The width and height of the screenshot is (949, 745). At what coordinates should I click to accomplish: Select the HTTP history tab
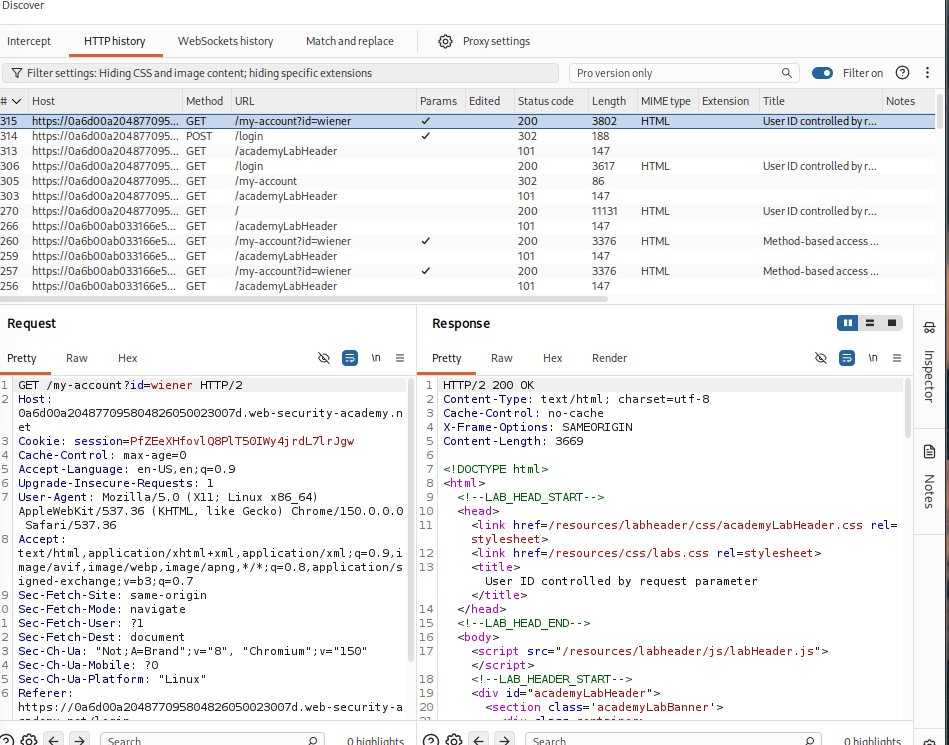coord(114,41)
